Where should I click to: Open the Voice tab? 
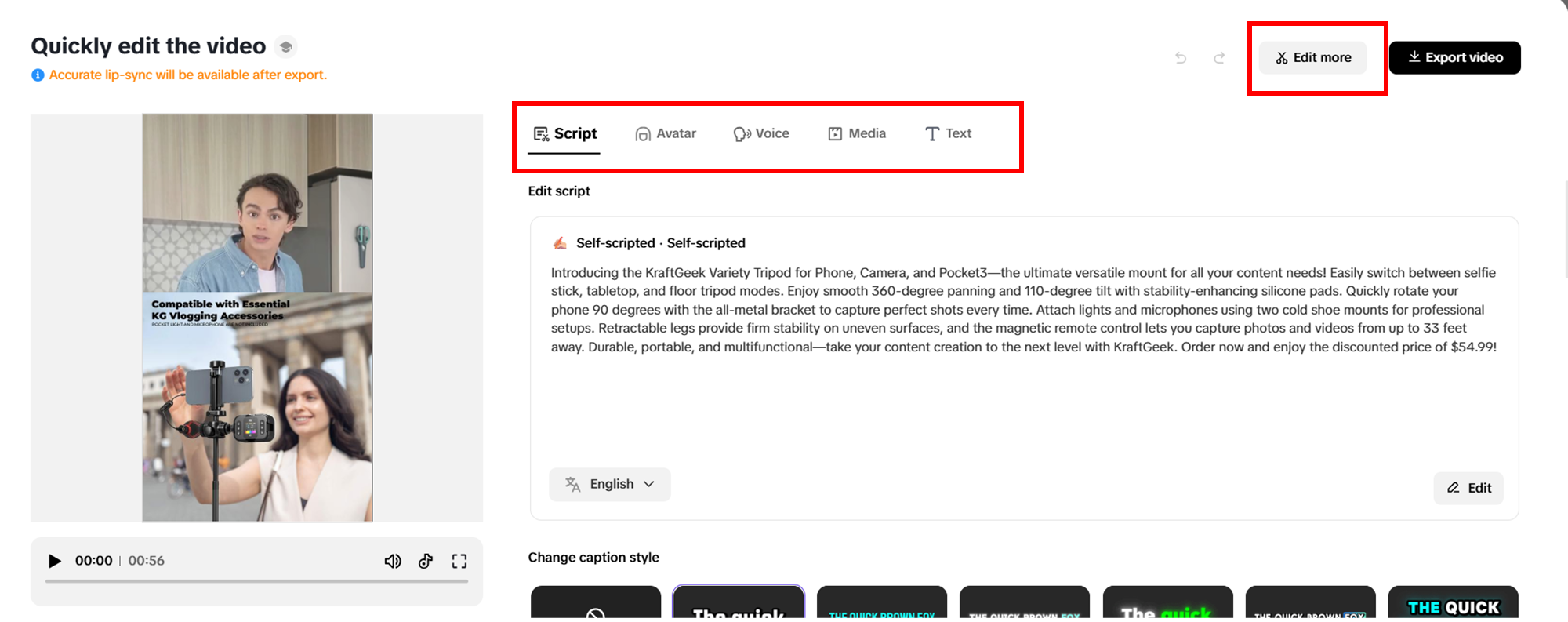click(x=761, y=133)
